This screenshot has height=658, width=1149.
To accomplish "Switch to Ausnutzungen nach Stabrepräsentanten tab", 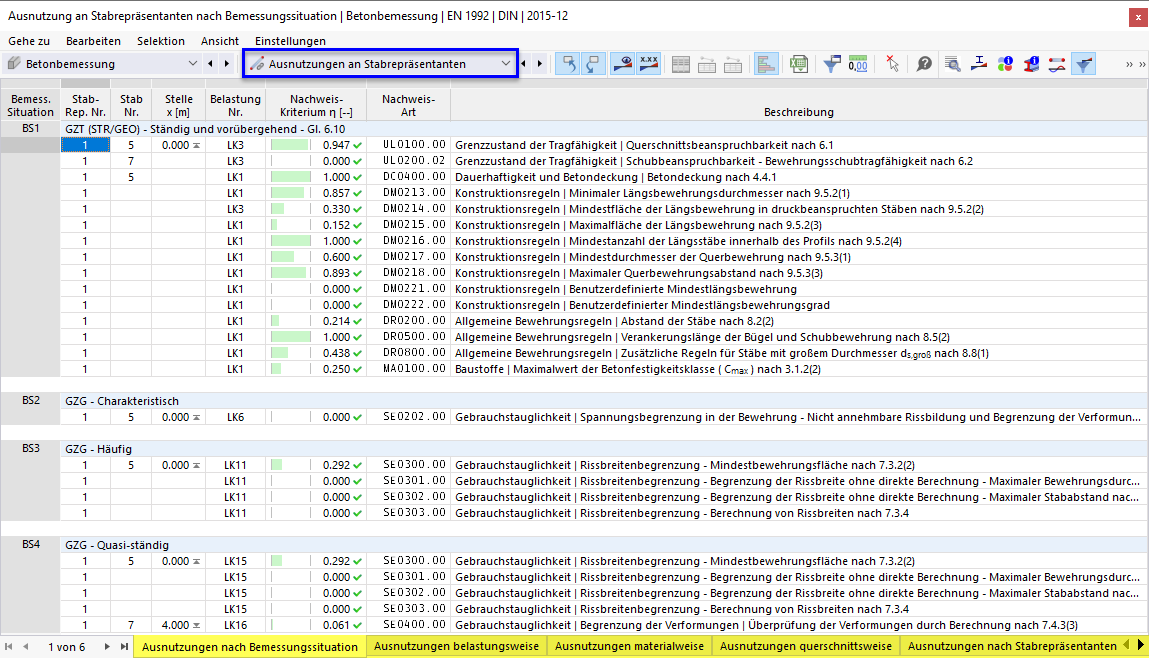I will (1012, 646).
